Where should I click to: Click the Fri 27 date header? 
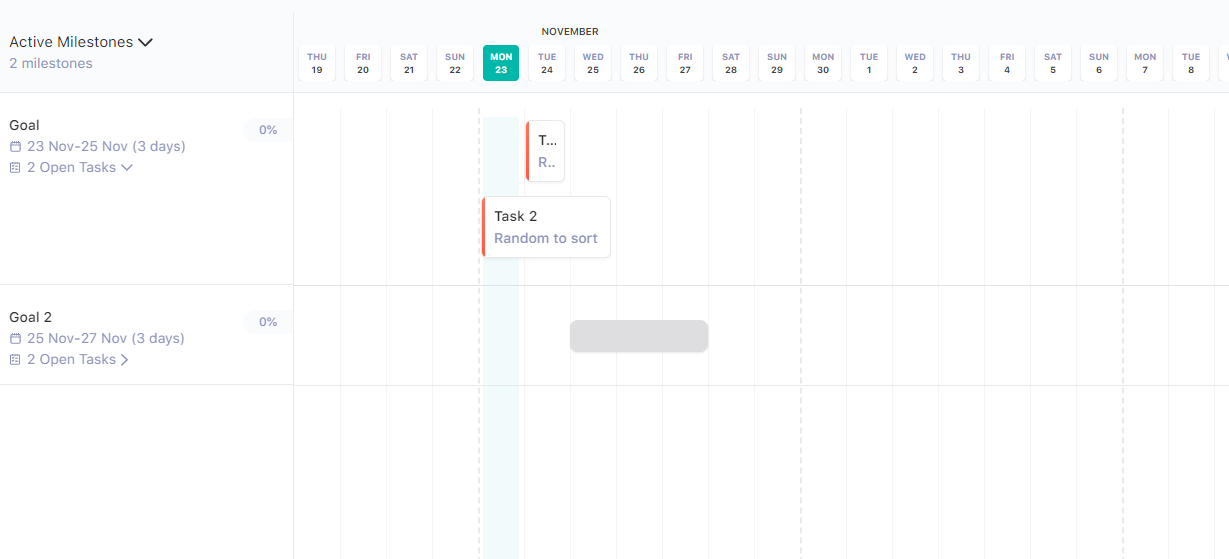coord(685,63)
